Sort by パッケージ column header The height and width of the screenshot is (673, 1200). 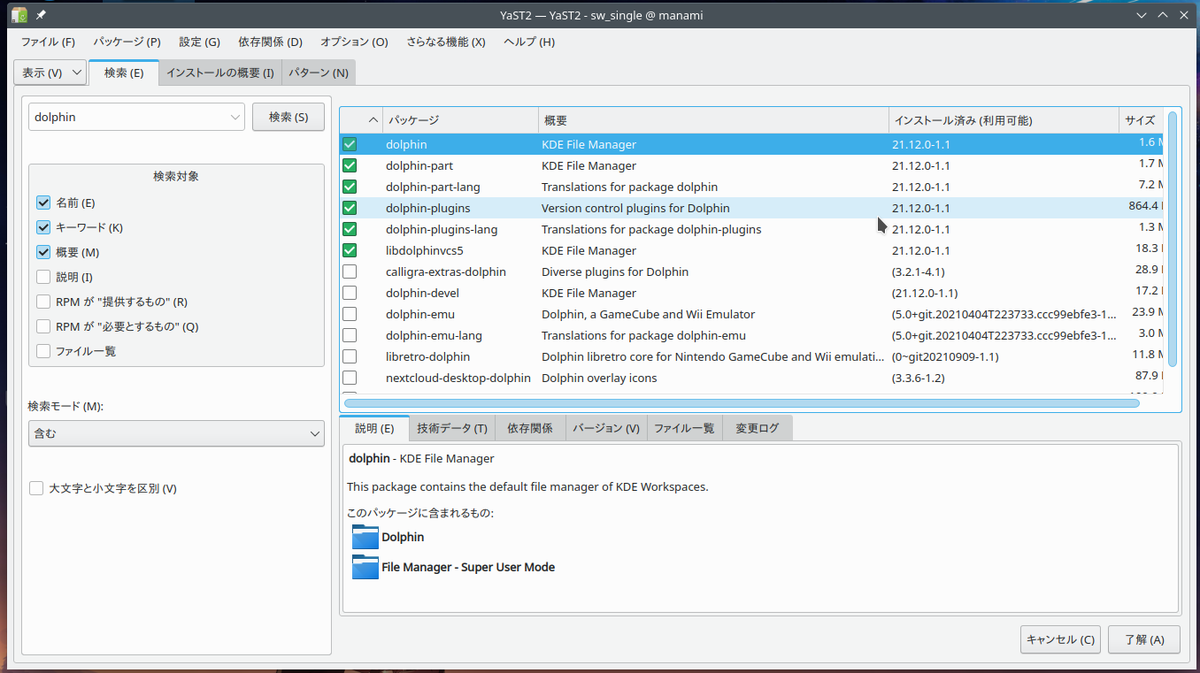coord(460,120)
